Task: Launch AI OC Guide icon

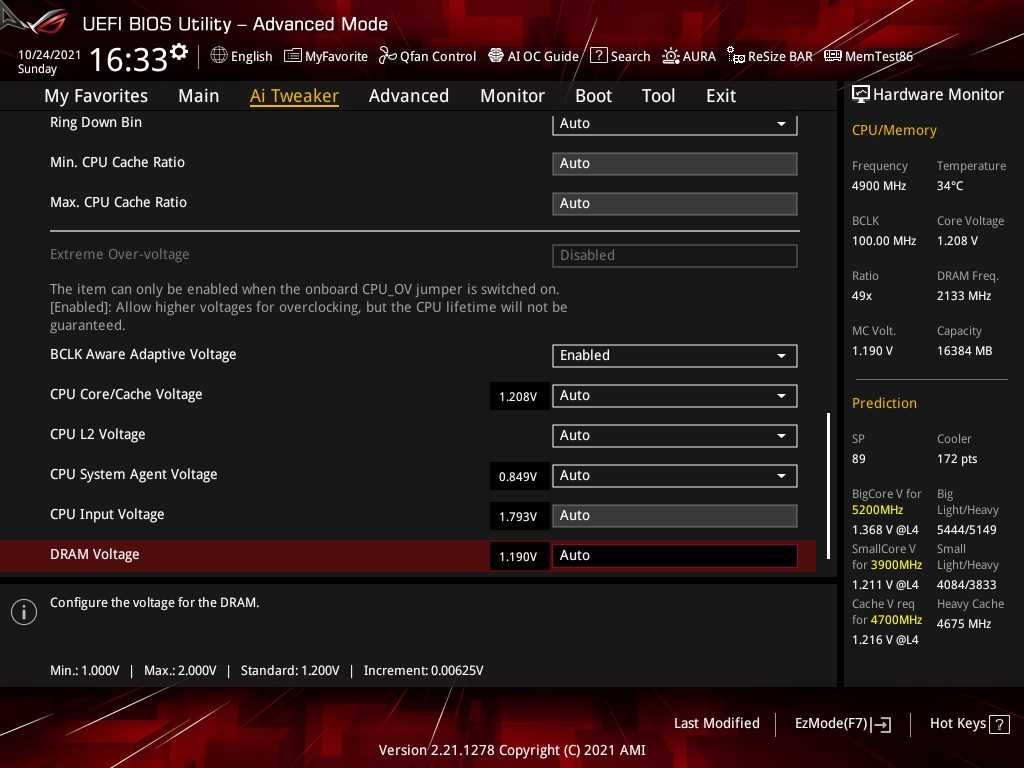Action: [496, 56]
